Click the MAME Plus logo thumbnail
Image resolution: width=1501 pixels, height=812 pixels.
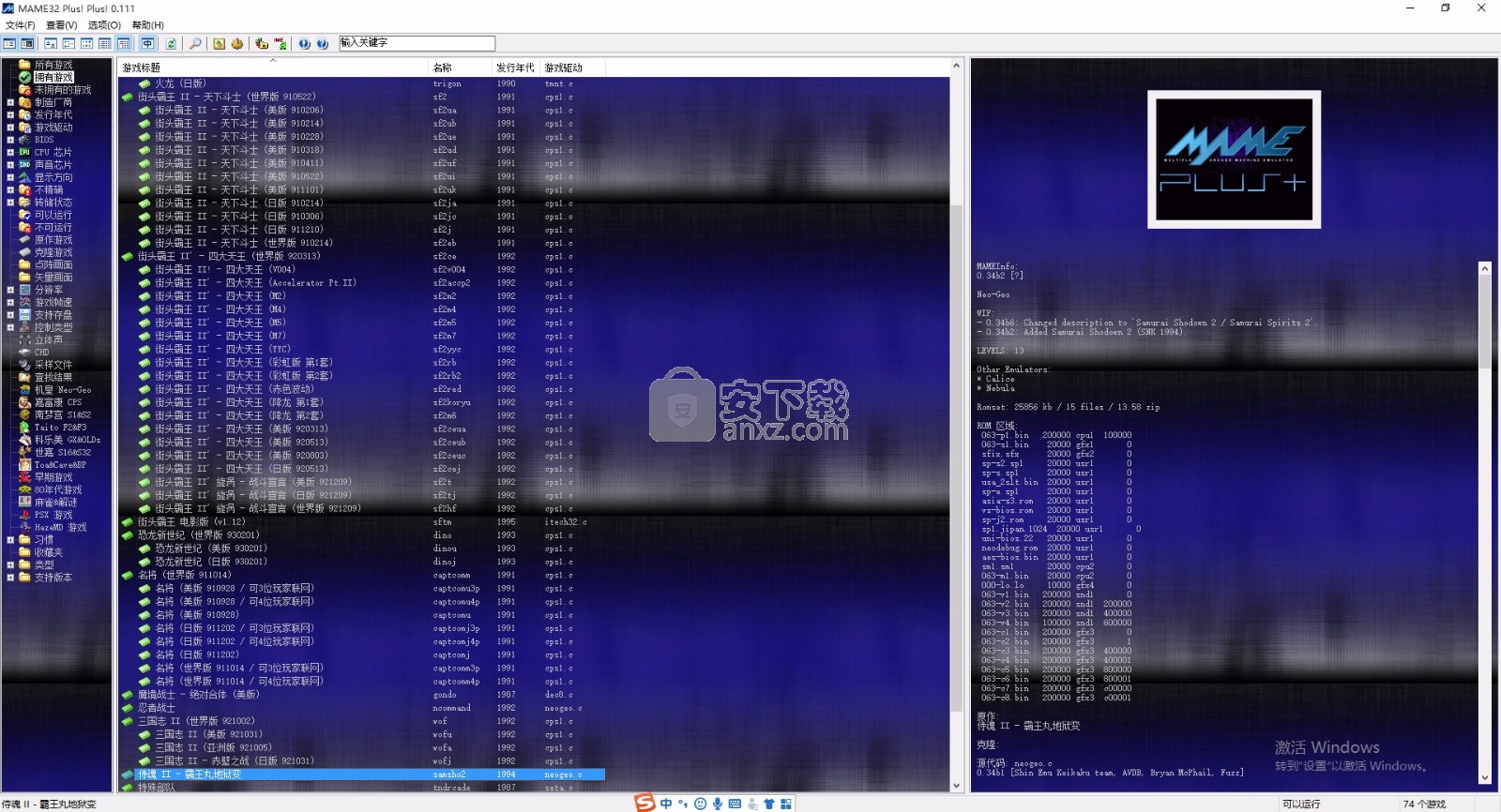[x=1234, y=159]
